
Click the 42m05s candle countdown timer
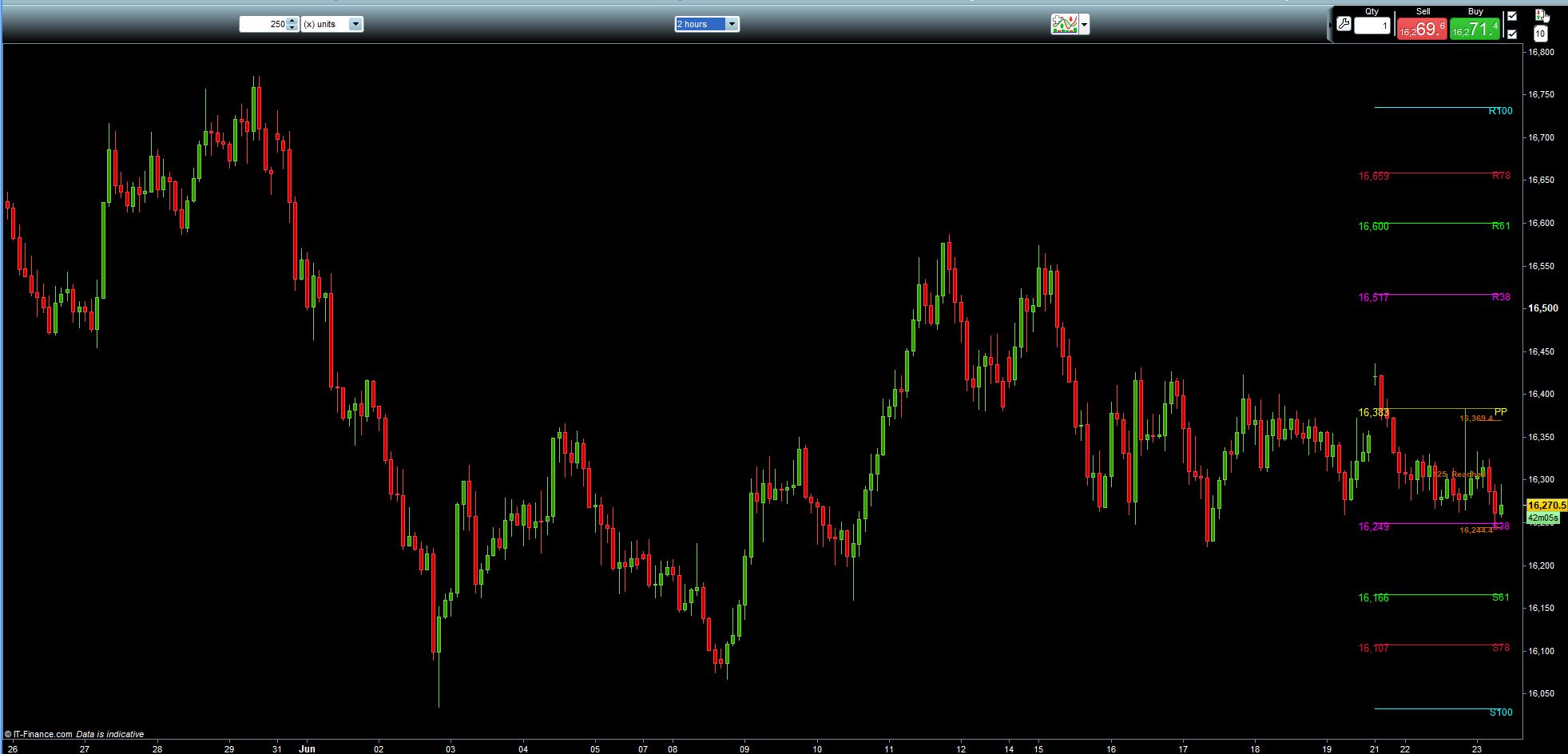[x=1542, y=518]
